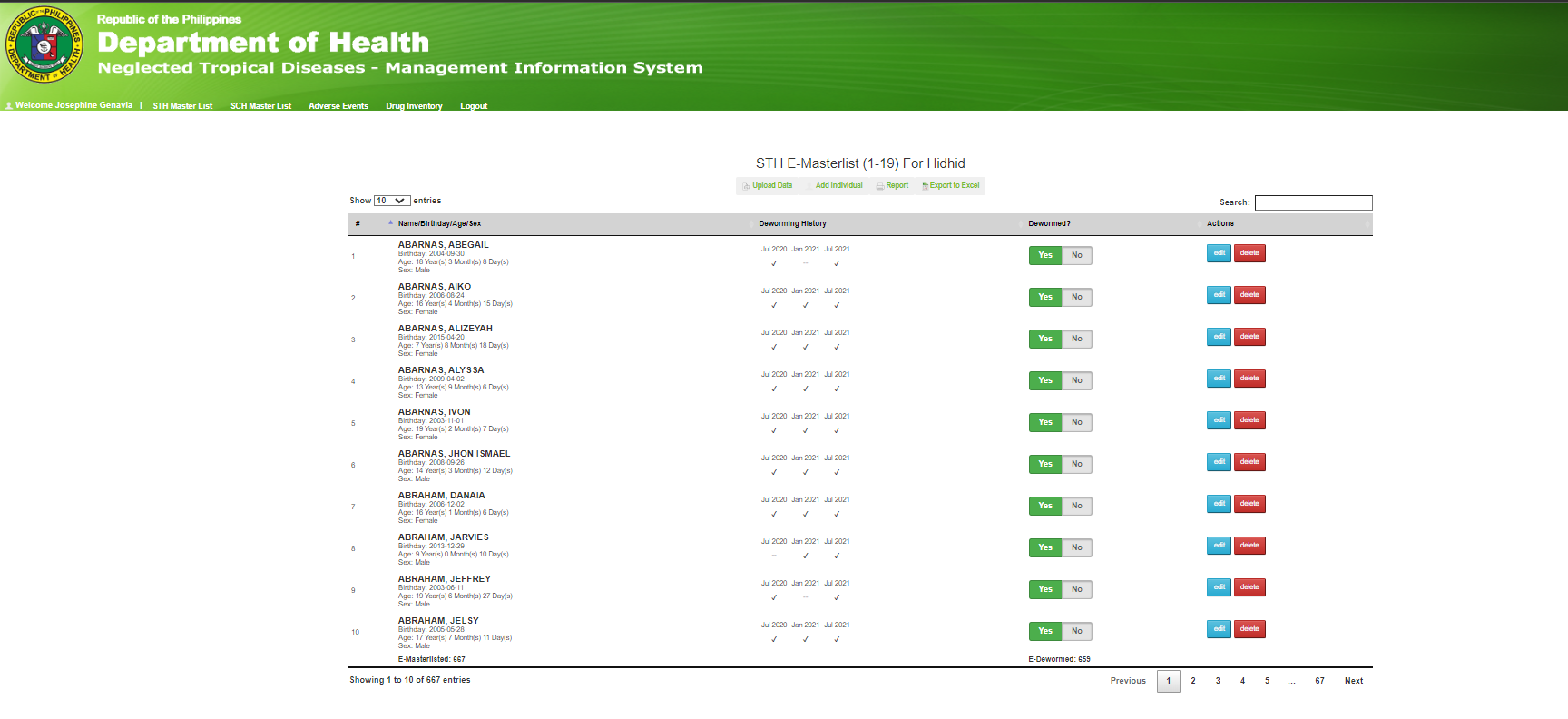The height and width of the screenshot is (719, 1568).
Task: Sort ascending by Name/Birthday/Age/Sex column arrow
Action: tap(391, 222)
